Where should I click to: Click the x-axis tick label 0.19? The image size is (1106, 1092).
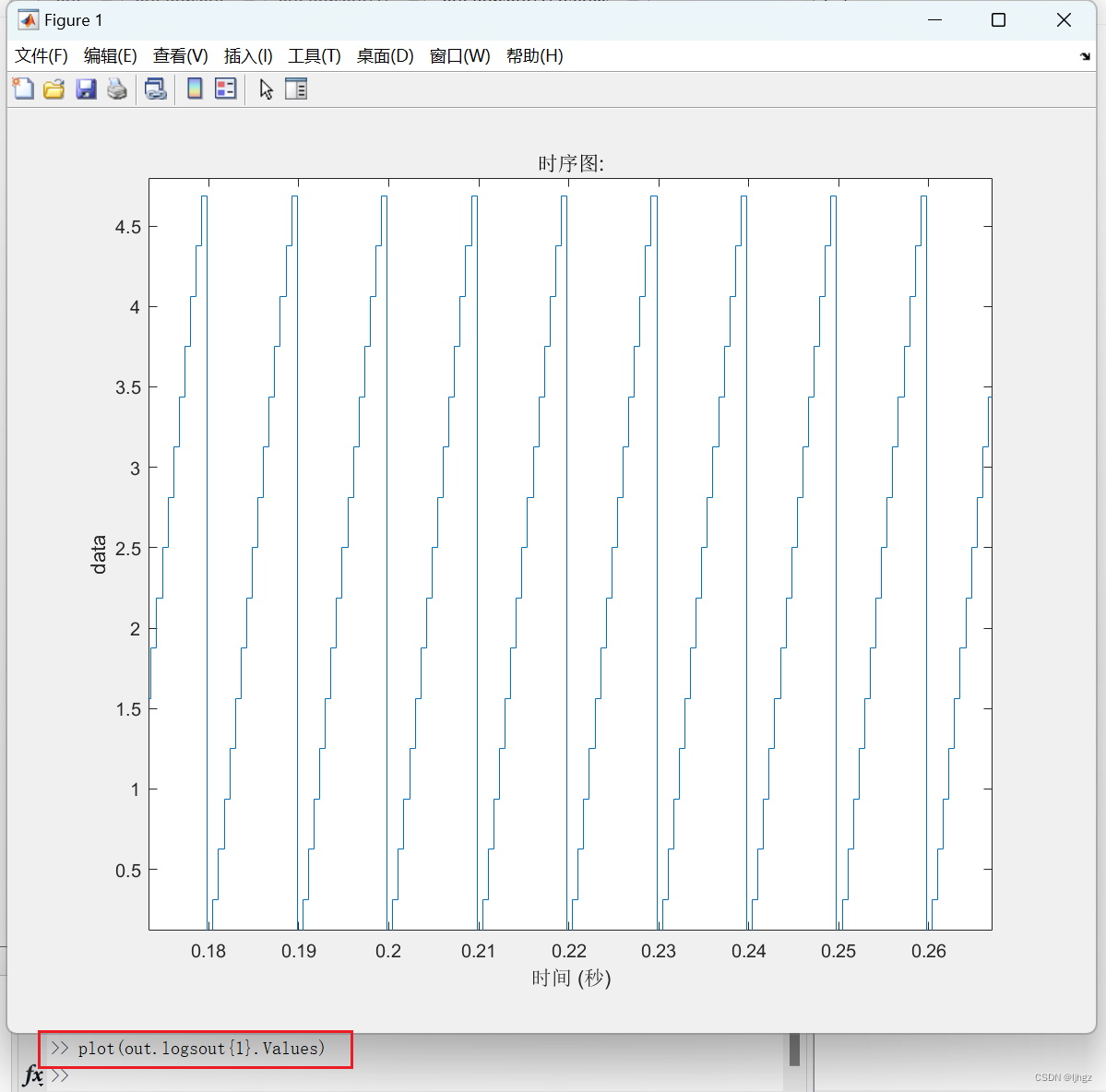(298, 951)
